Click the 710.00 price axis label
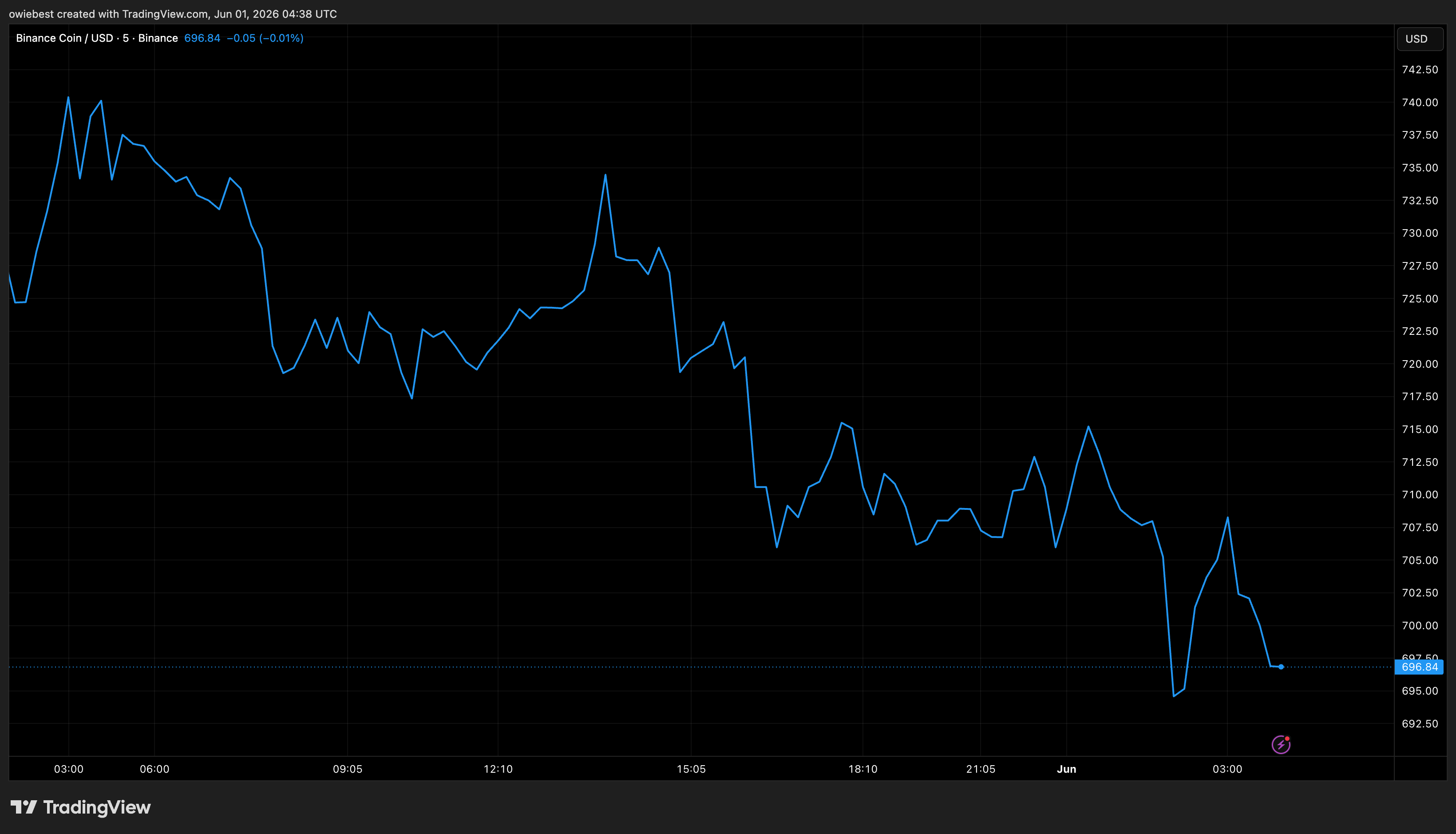This screenshot has height=834, width=1456. (1420, 494)
